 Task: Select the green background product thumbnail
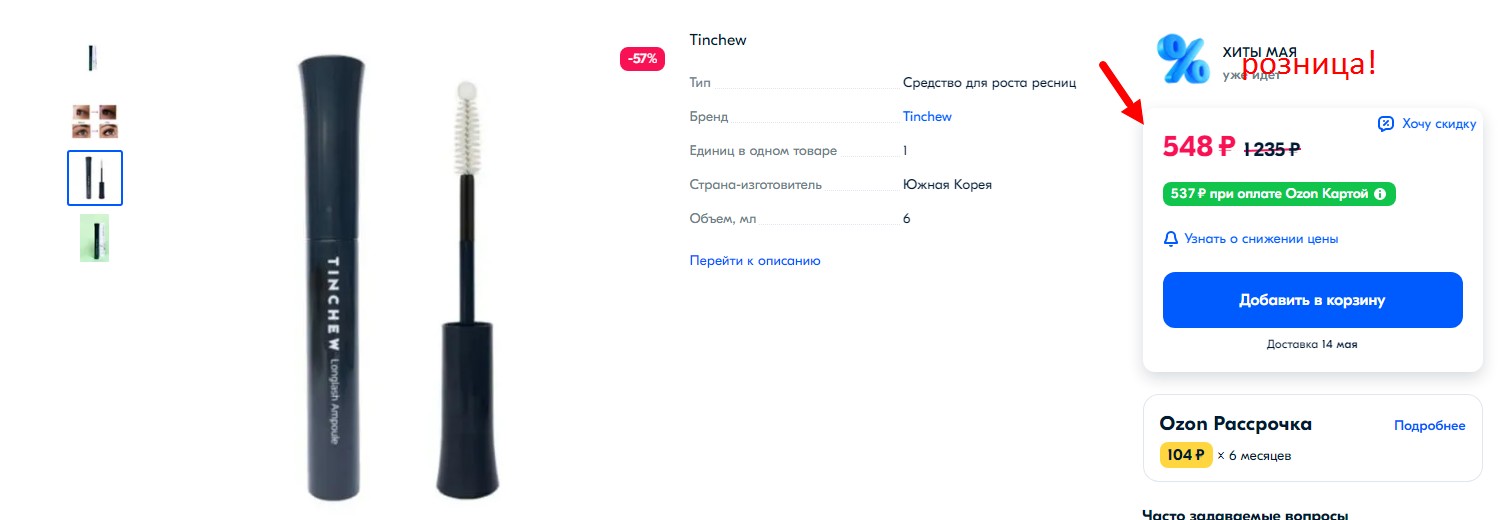click(95, 238)
